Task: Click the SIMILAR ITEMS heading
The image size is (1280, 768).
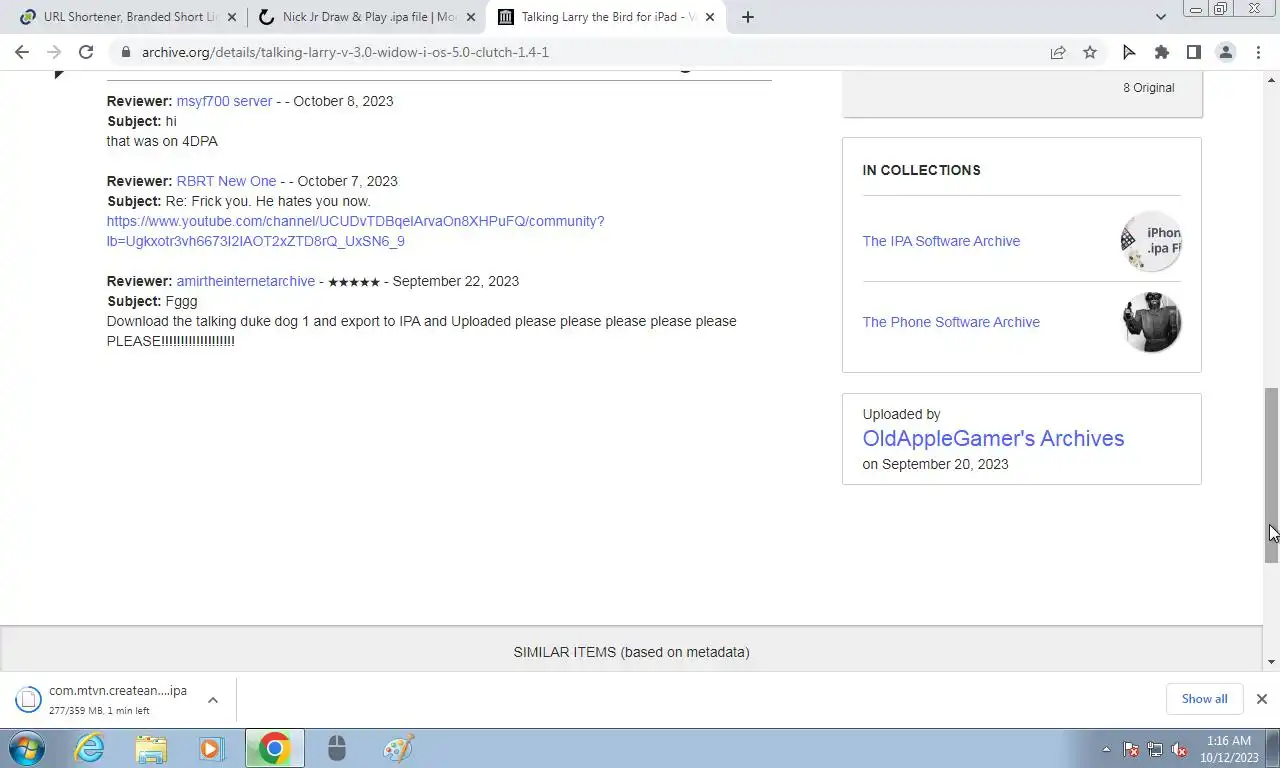Action: point(631,652)
